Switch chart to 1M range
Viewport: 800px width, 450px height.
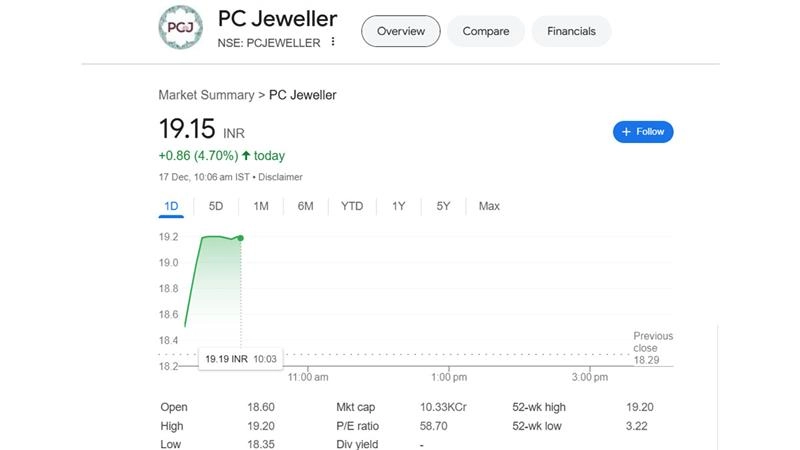(261, 206)
